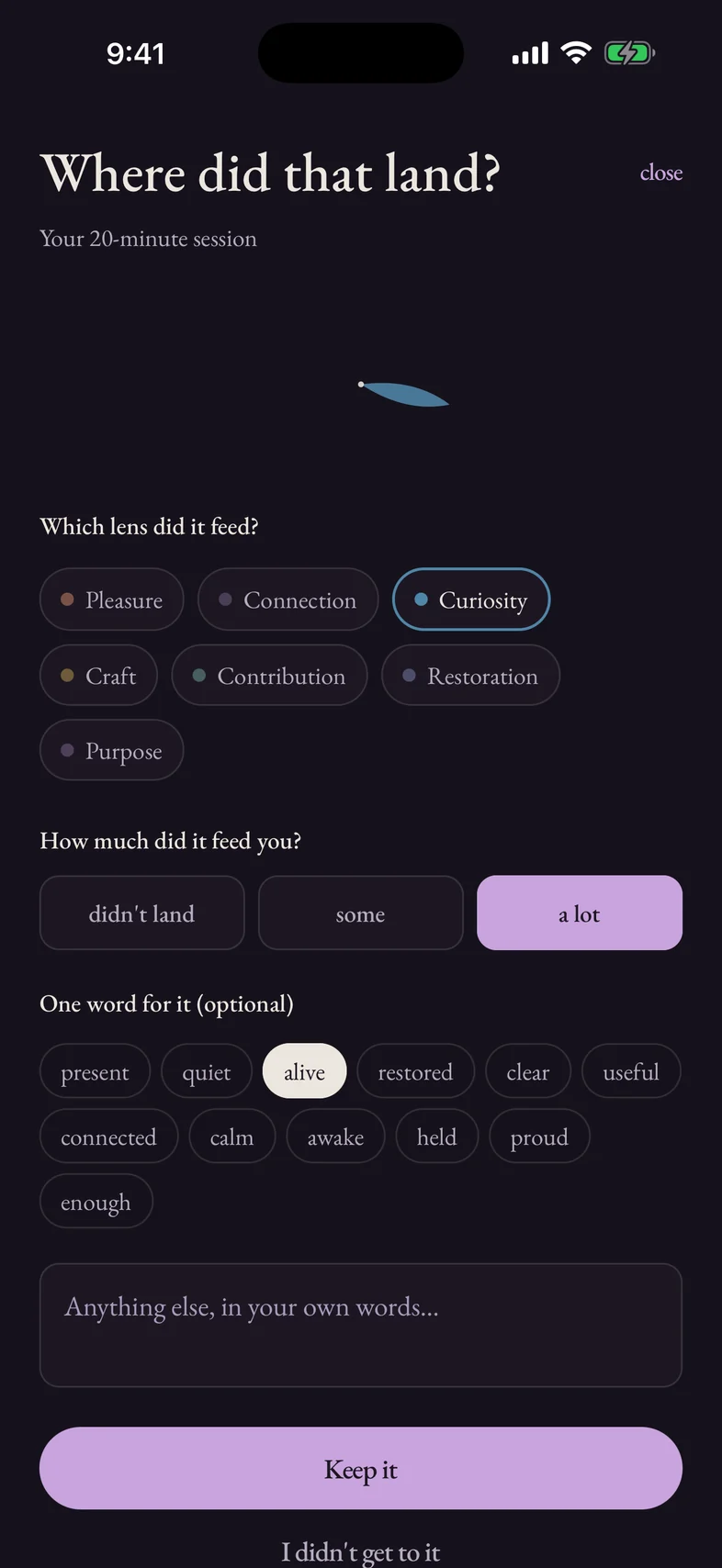
Task: Deselect the Curiosity lens chip
Action: (x=471, y=600)
